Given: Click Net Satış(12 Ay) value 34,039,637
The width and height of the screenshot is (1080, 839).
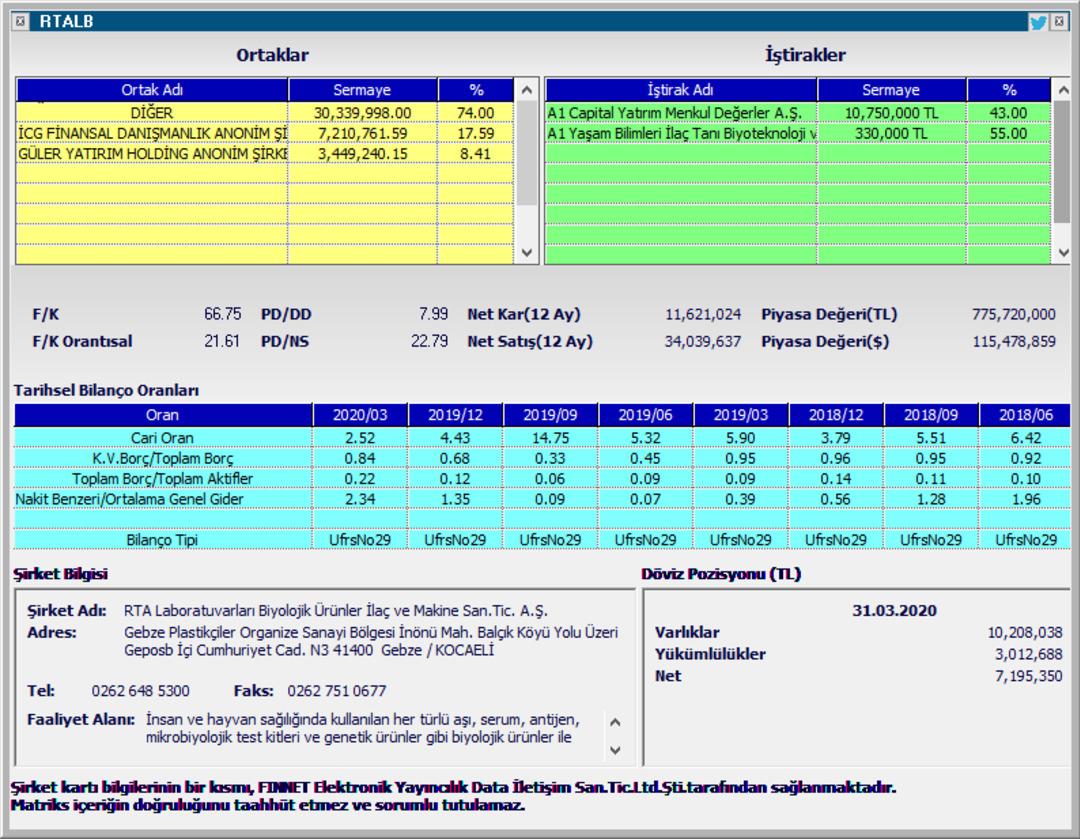Looking at the screenshot, I should 703,342.
